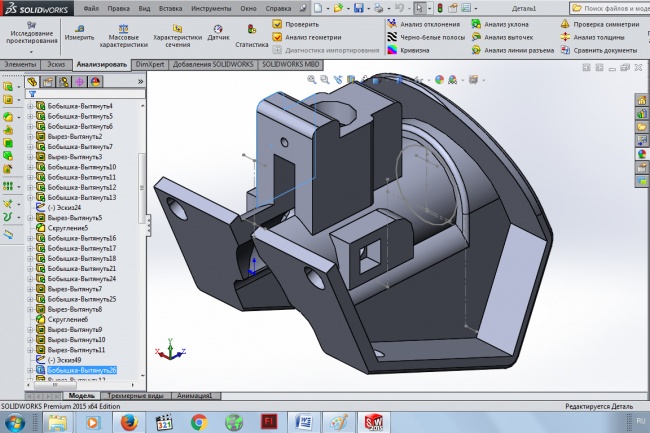Expand Бобышка-Вытянуть4 tree node
The width and height of the screenshot is (650, 433).
30,106
